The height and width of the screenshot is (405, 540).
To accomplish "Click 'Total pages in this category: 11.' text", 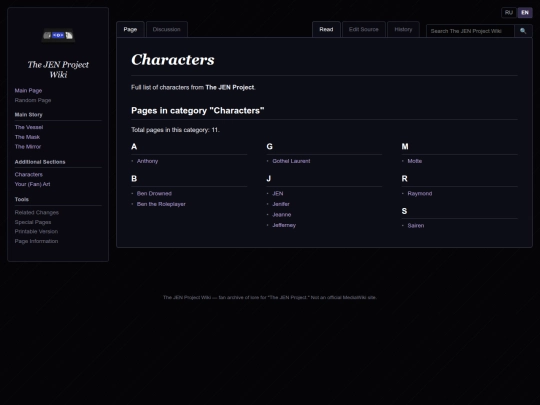I will point(175,130).
